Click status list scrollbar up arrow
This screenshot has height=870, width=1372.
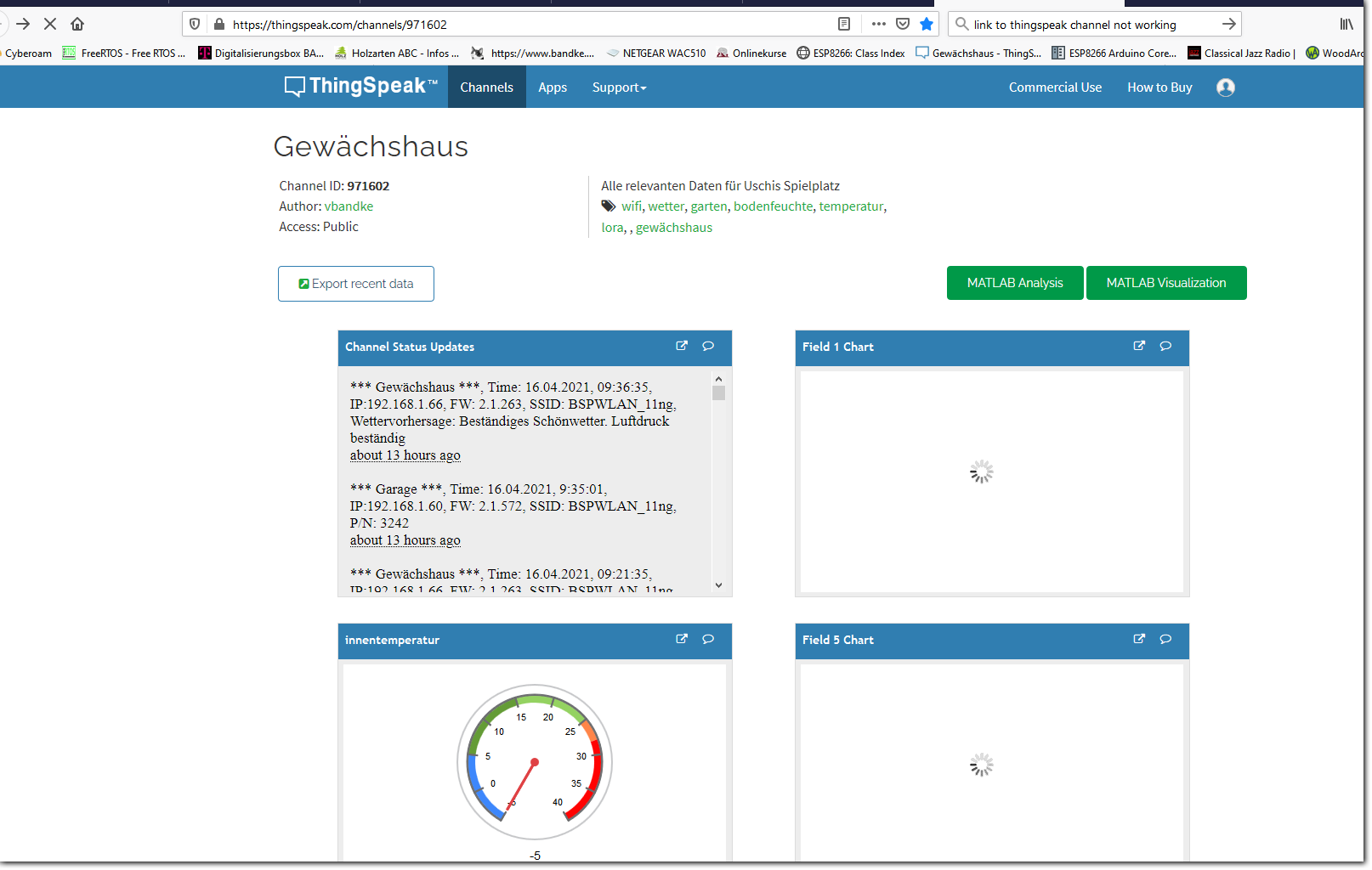(x=718, y=379)
